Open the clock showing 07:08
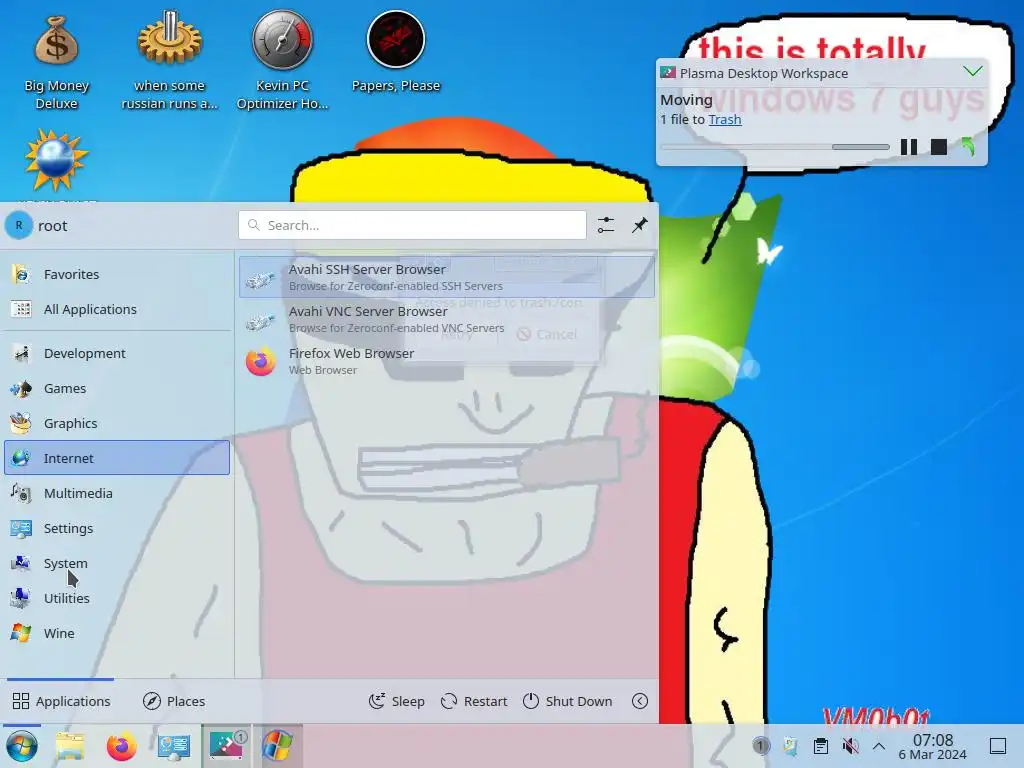1024x768 pixels. click(x=933, y=746)
